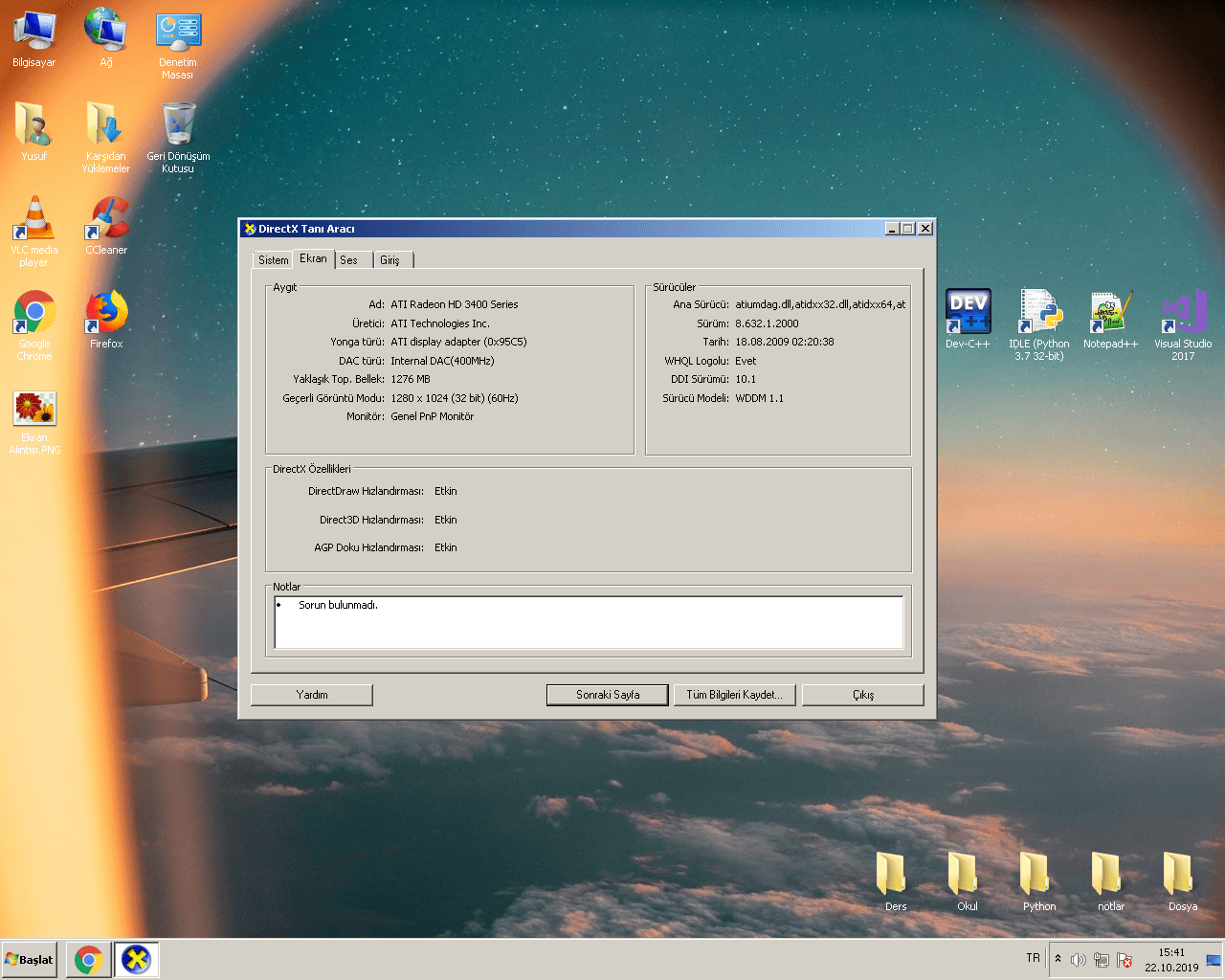Click the DDI Sürümü '10.1' value
This screenshot has width=1225, height=980.
coord(746,379)
